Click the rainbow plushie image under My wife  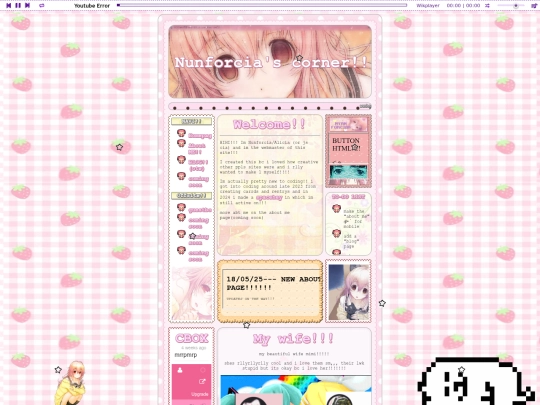point(296,390)
